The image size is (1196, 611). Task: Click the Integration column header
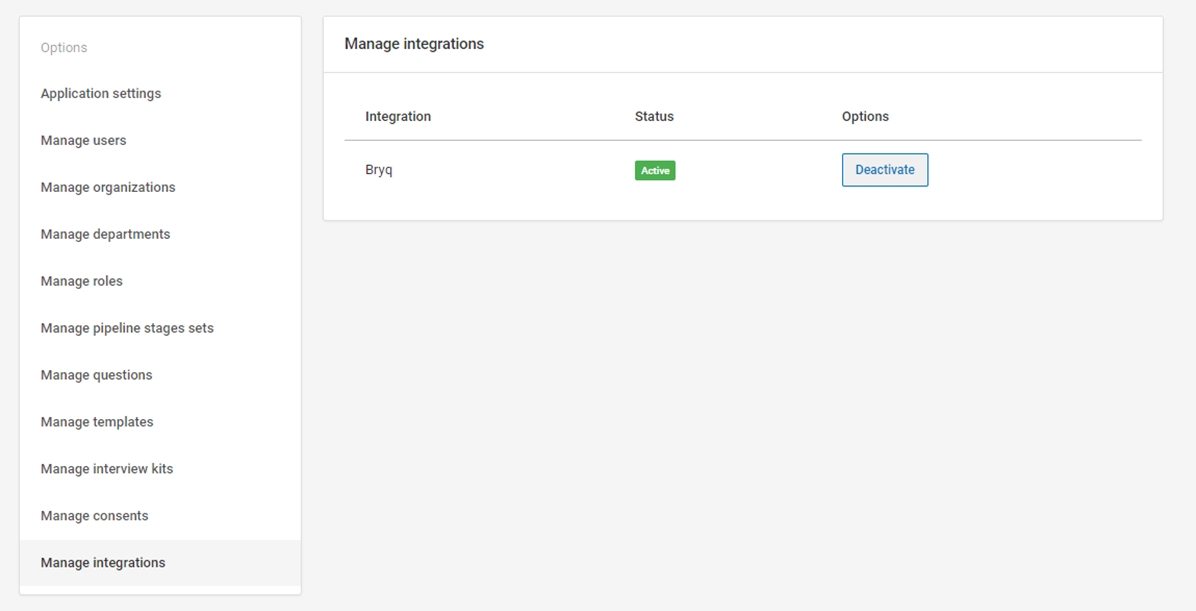click(x=398, y=117)
